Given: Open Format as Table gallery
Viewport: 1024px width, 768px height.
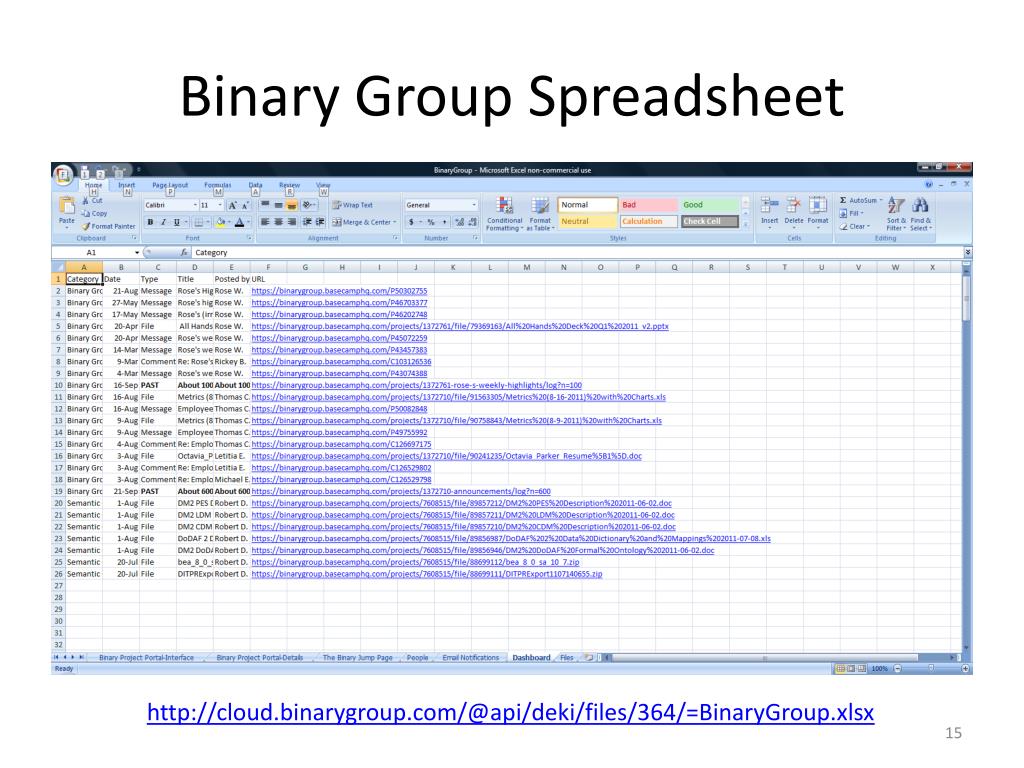Looking at the screenshot, I should 540,214.
